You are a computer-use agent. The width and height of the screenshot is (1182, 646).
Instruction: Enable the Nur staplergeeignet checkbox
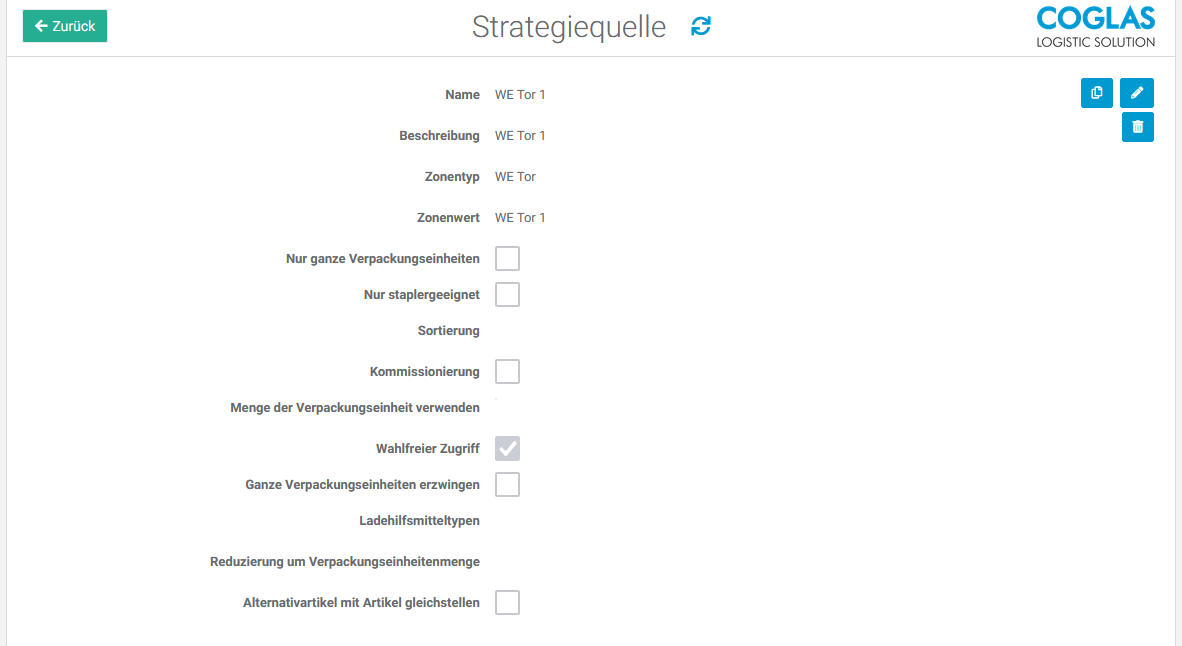(507, 295)
